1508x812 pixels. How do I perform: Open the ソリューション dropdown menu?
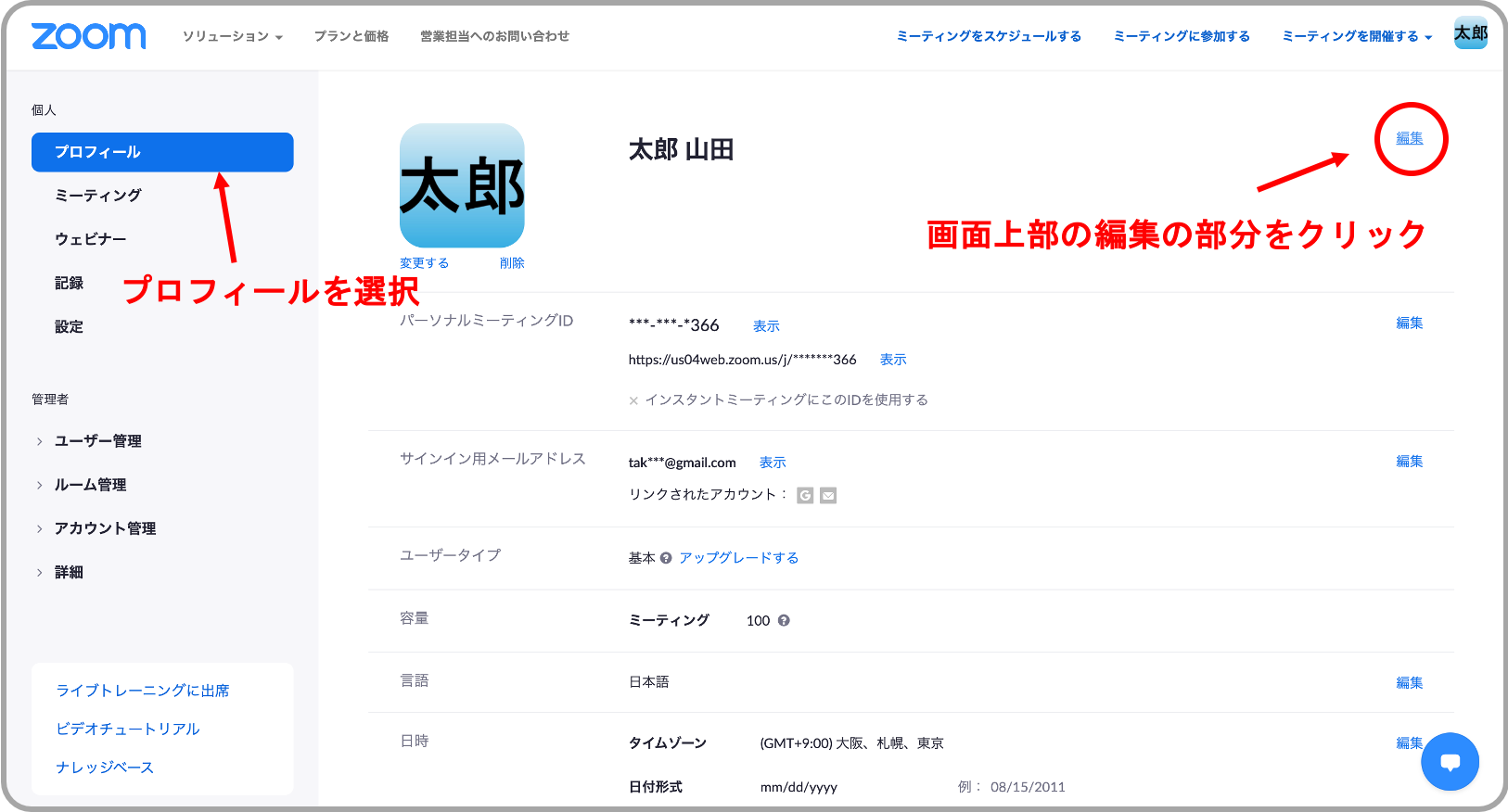click(x=232, y=36)
